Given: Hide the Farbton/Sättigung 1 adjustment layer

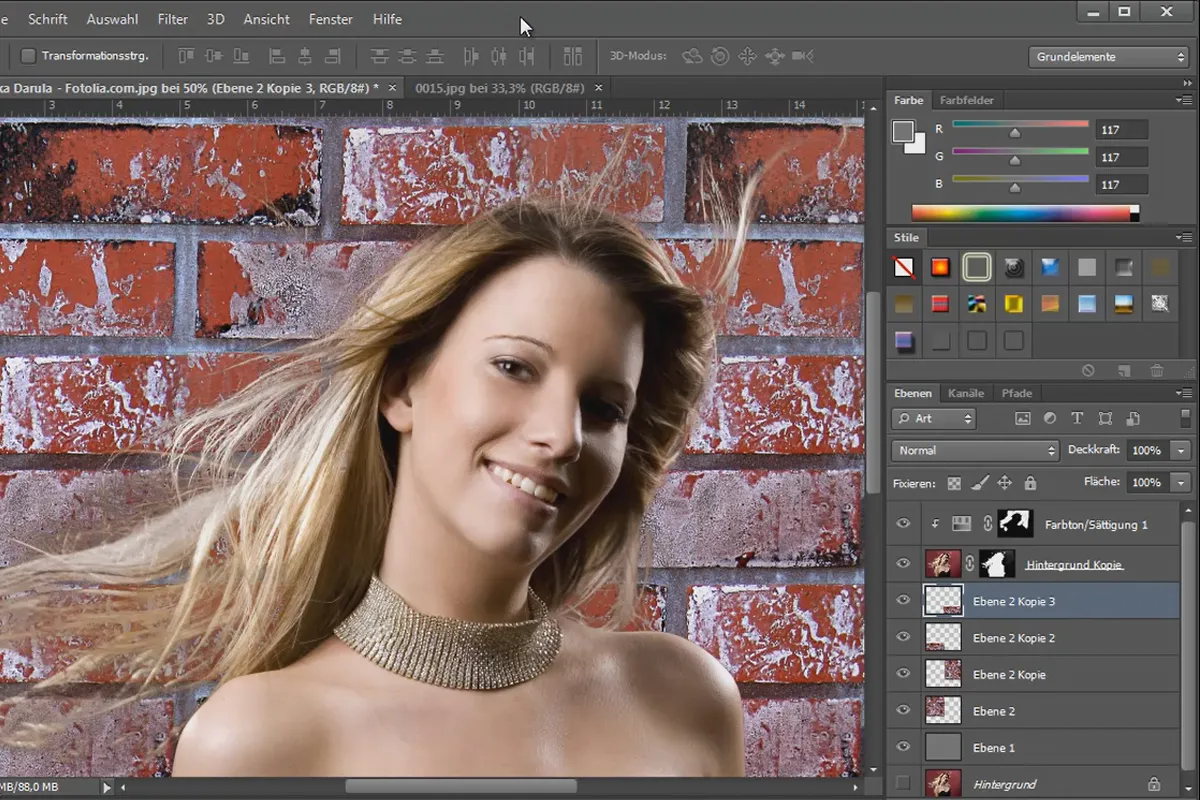Looking at the screenshot, I should (x=904, y=523).
